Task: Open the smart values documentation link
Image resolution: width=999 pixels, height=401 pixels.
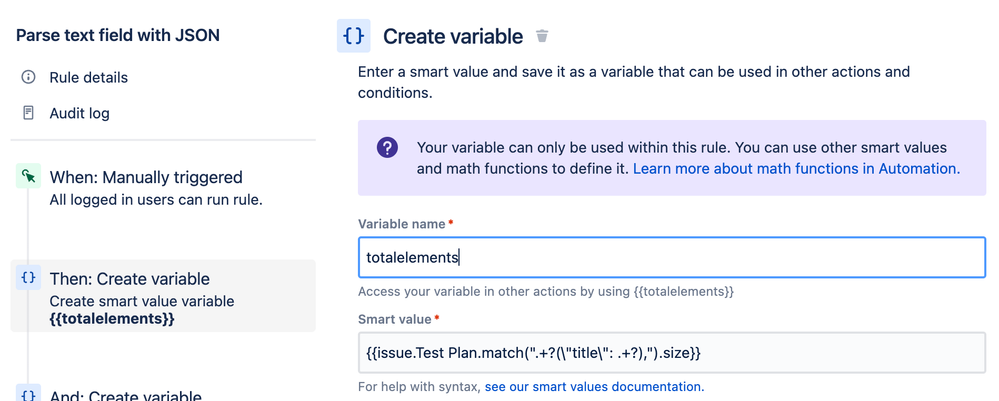Action: coord(594,386)
